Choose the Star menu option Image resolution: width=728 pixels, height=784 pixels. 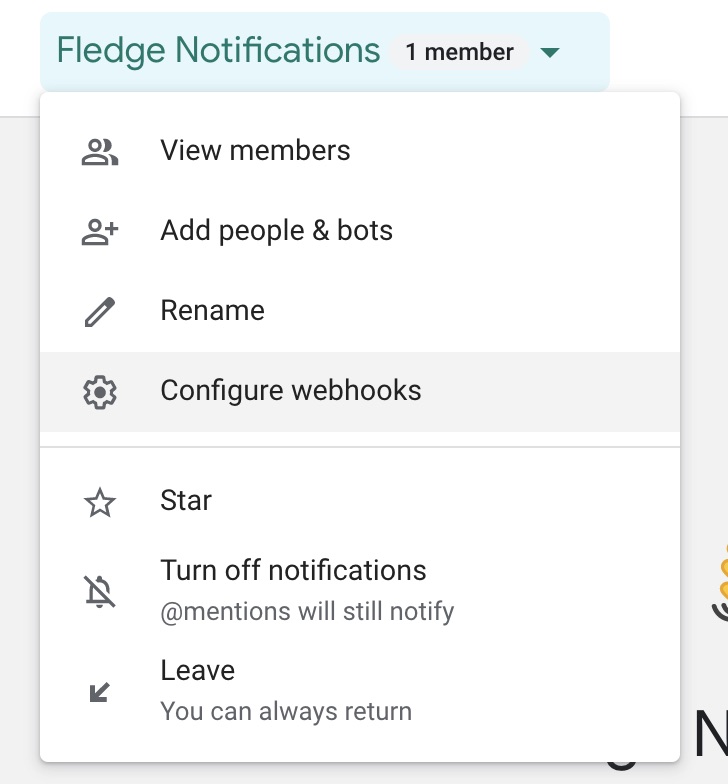point(186,500)
